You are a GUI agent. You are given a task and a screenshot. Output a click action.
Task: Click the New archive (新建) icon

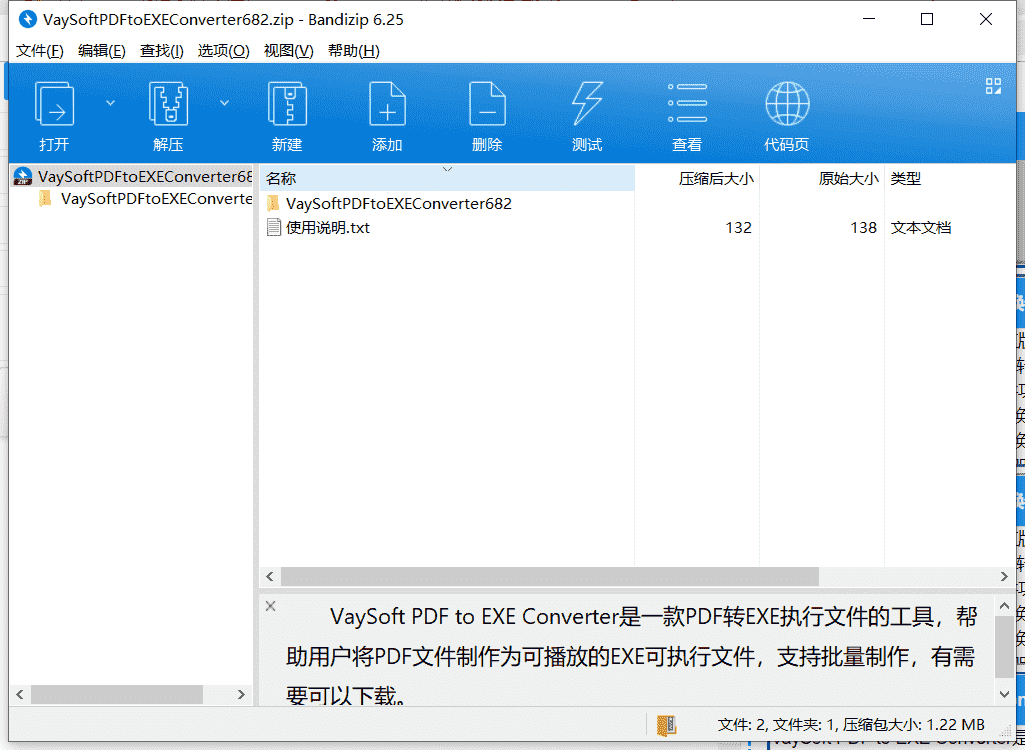coord(287,103)
